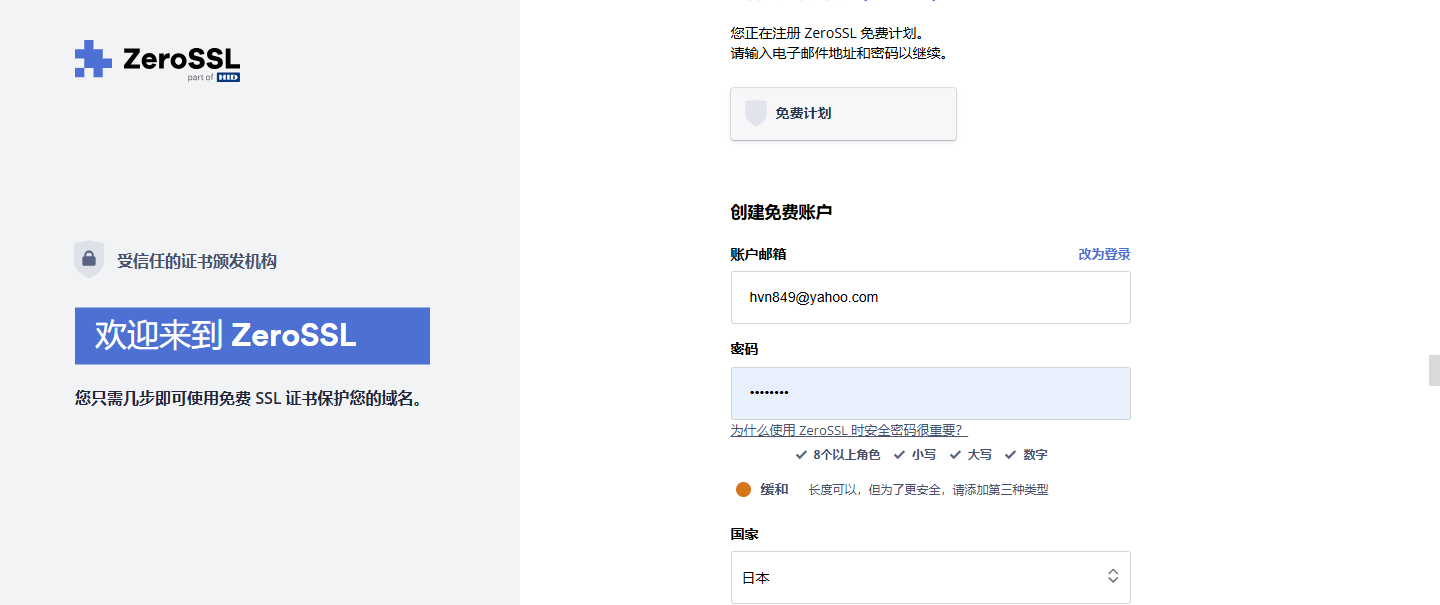Screen dimensions: 1440x605
Task: Click the 创建免费账户 heading
Action: (x=781, y=212)
